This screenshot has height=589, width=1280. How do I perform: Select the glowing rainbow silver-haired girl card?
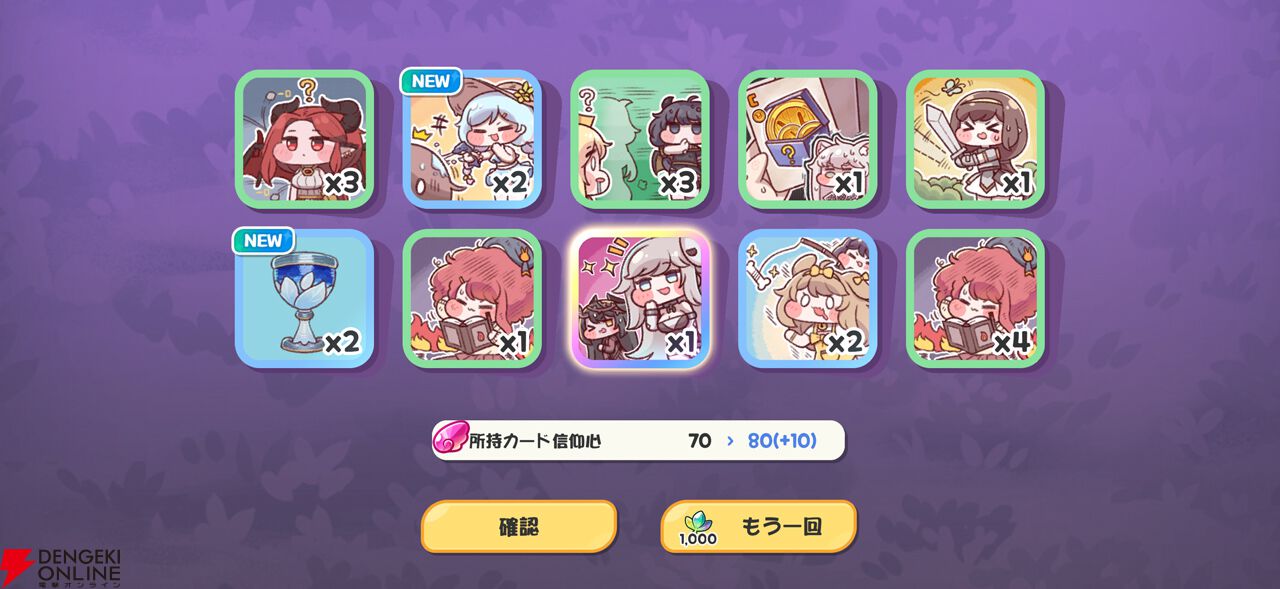(x=640, y=299)
